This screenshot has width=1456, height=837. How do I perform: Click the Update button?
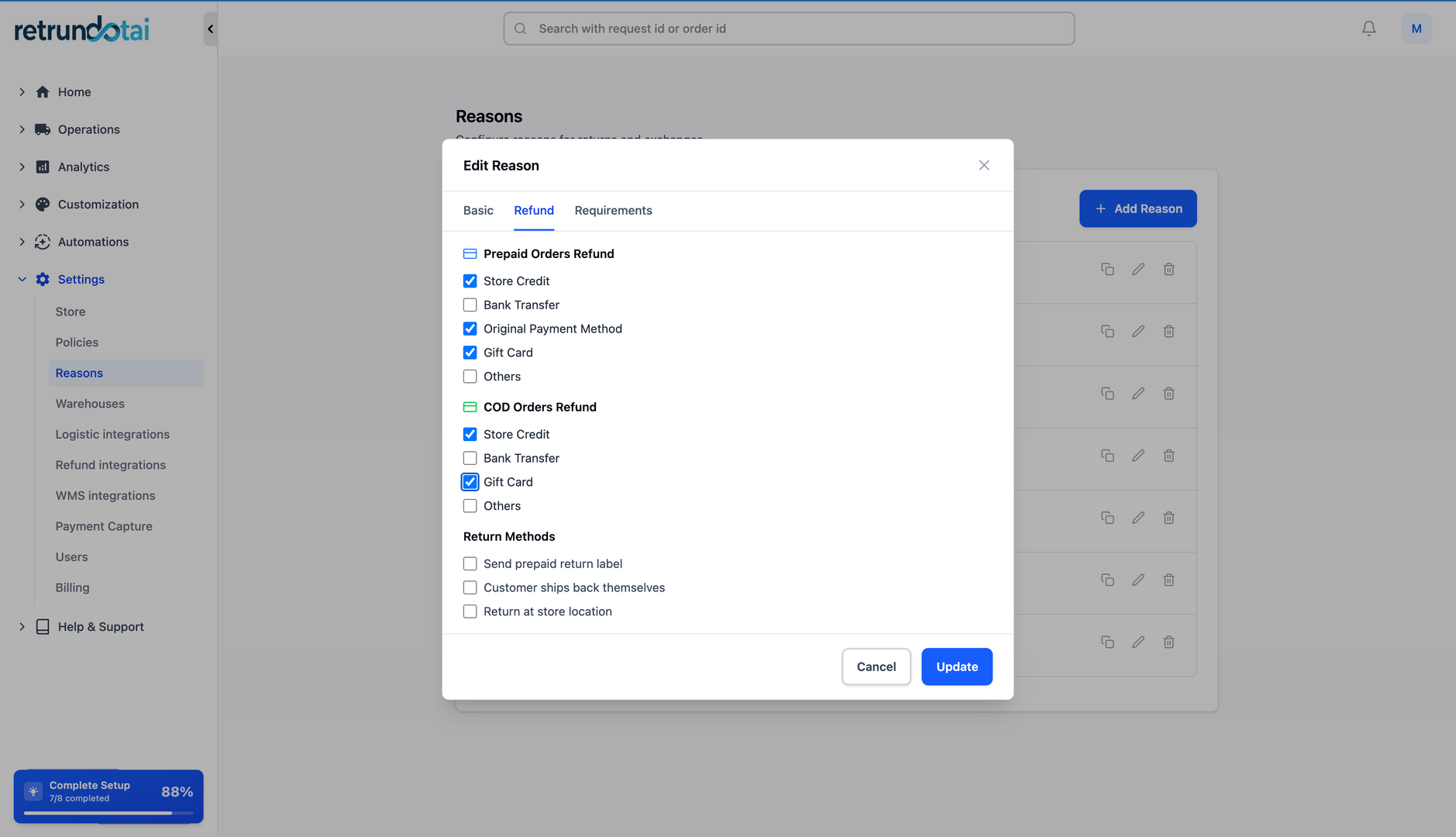coord(956,666)
